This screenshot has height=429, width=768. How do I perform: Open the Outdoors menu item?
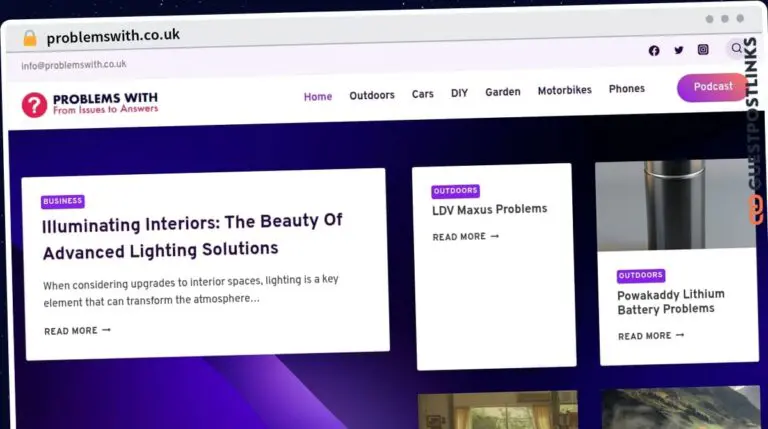click(x=372, y=95)
